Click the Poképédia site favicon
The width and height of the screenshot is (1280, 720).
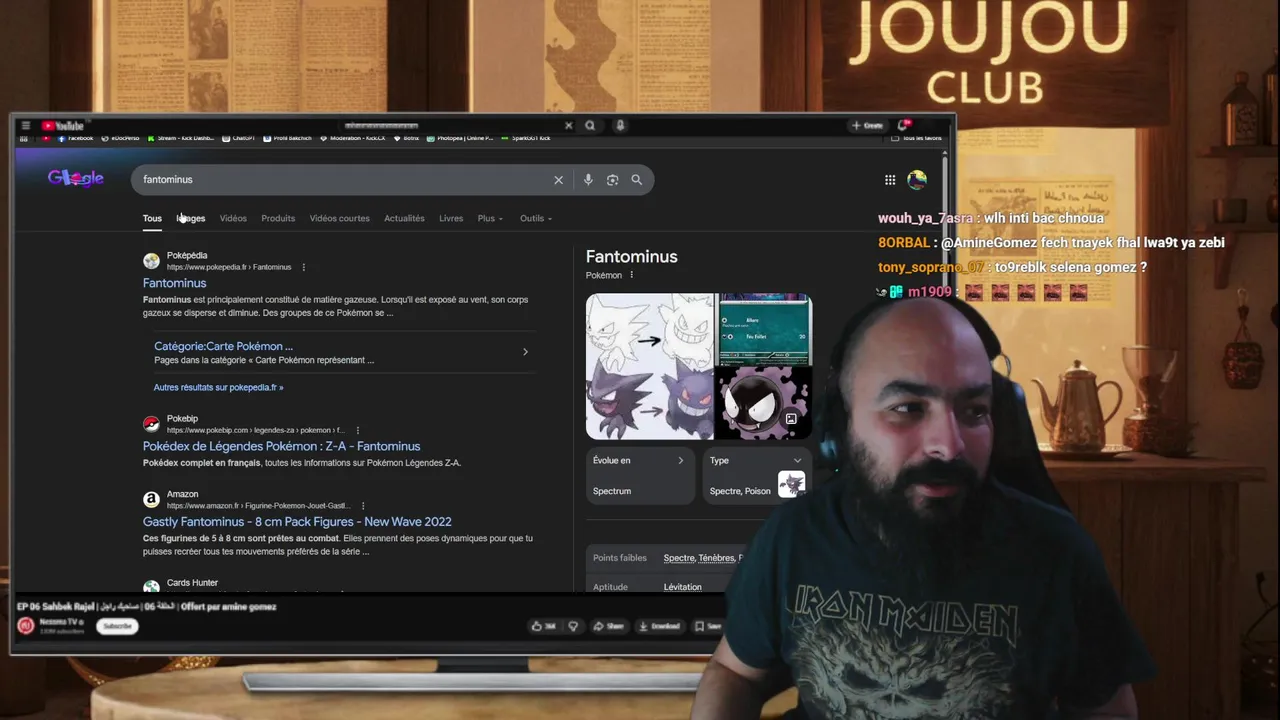[151, 261]
